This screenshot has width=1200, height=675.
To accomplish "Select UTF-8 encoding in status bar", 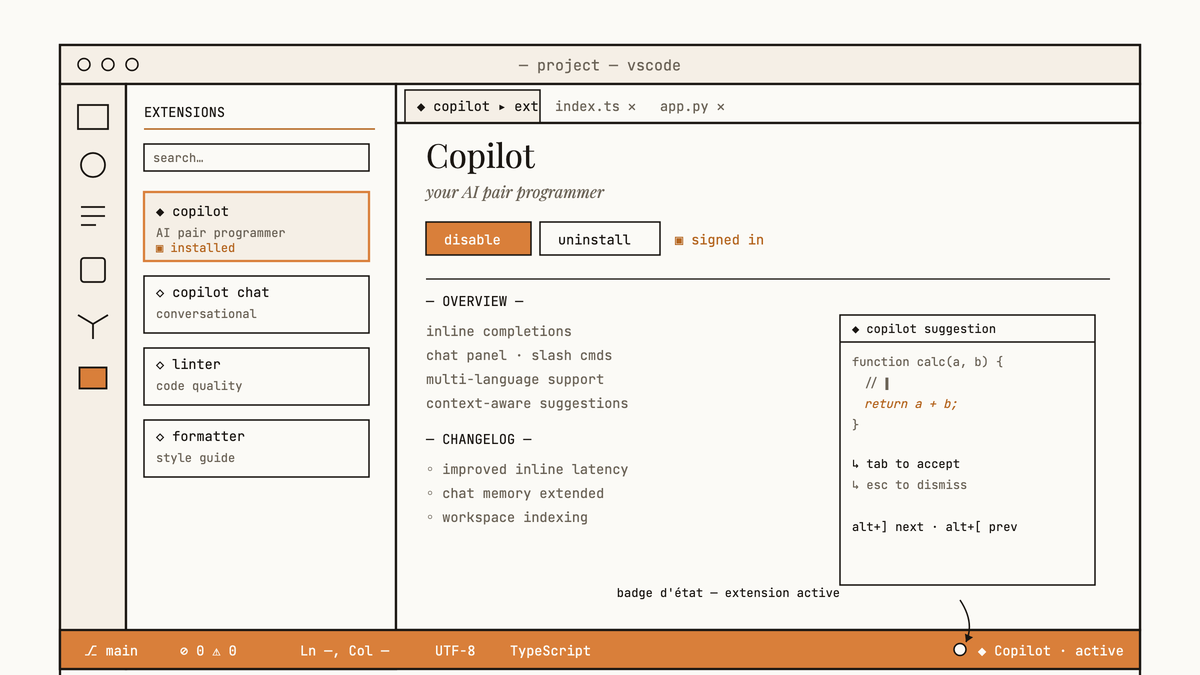I will point(455,651).
